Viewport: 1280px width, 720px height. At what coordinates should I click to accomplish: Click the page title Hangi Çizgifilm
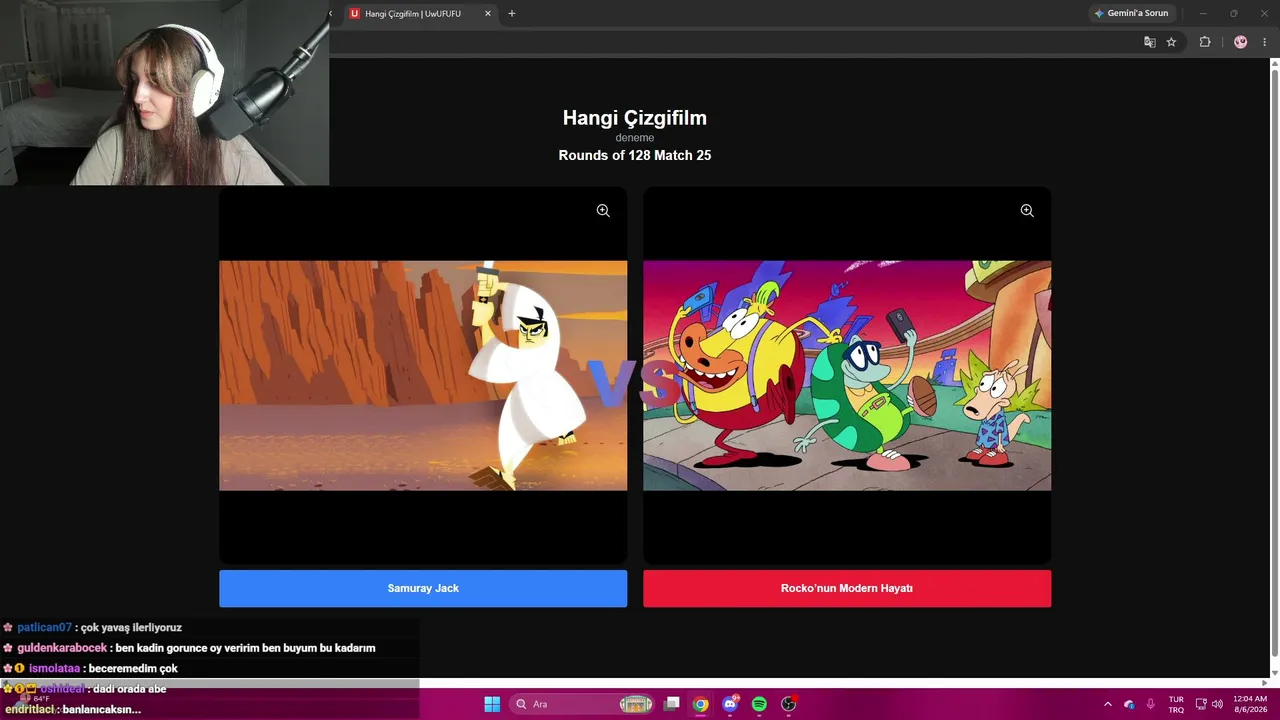click(635, 118)
